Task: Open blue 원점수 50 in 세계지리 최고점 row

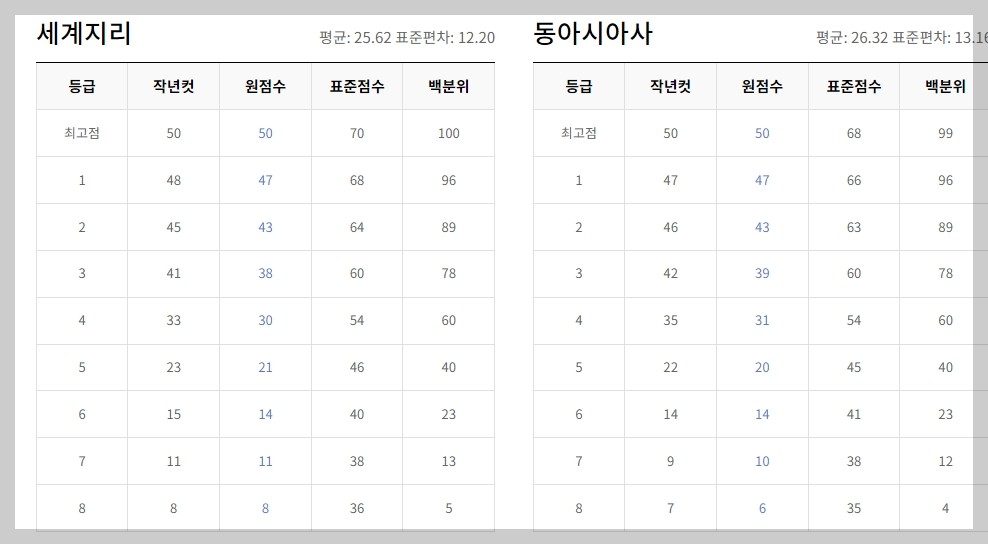Action: pos(265,134)
